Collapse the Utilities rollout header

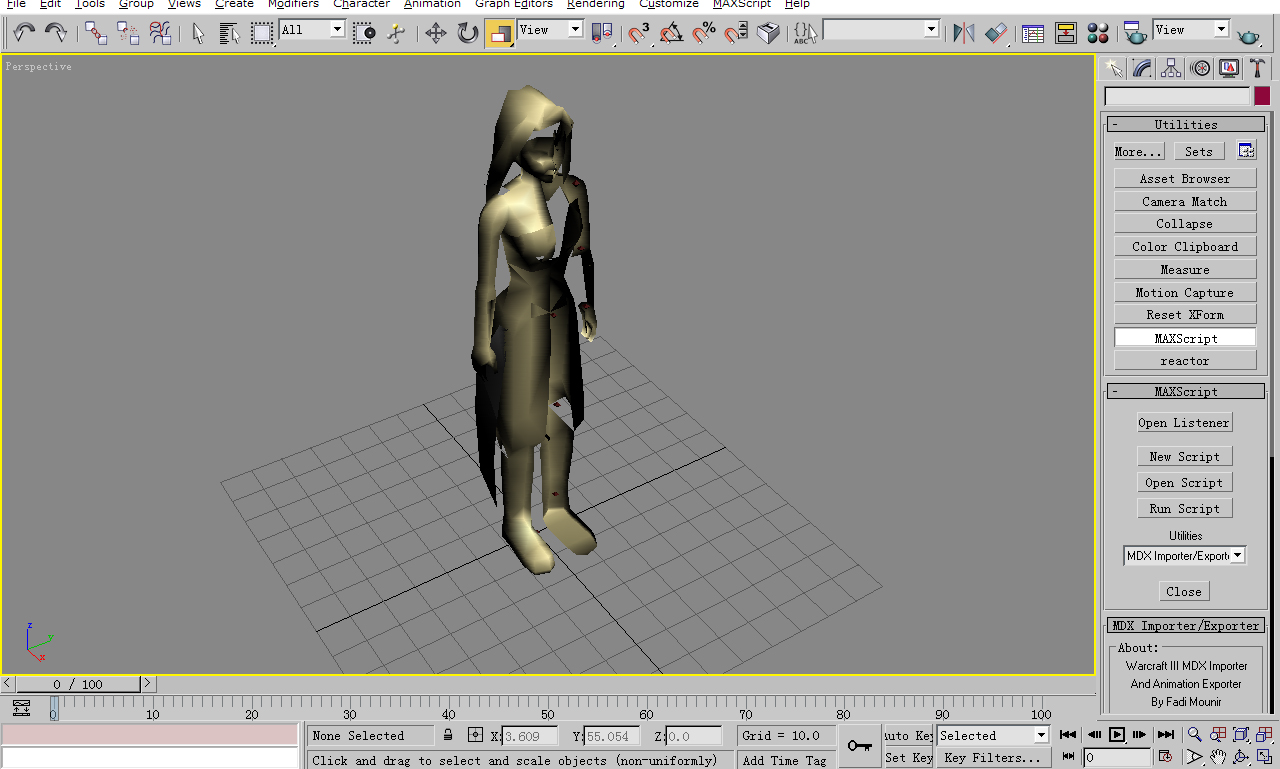(x=1186, y=125)
